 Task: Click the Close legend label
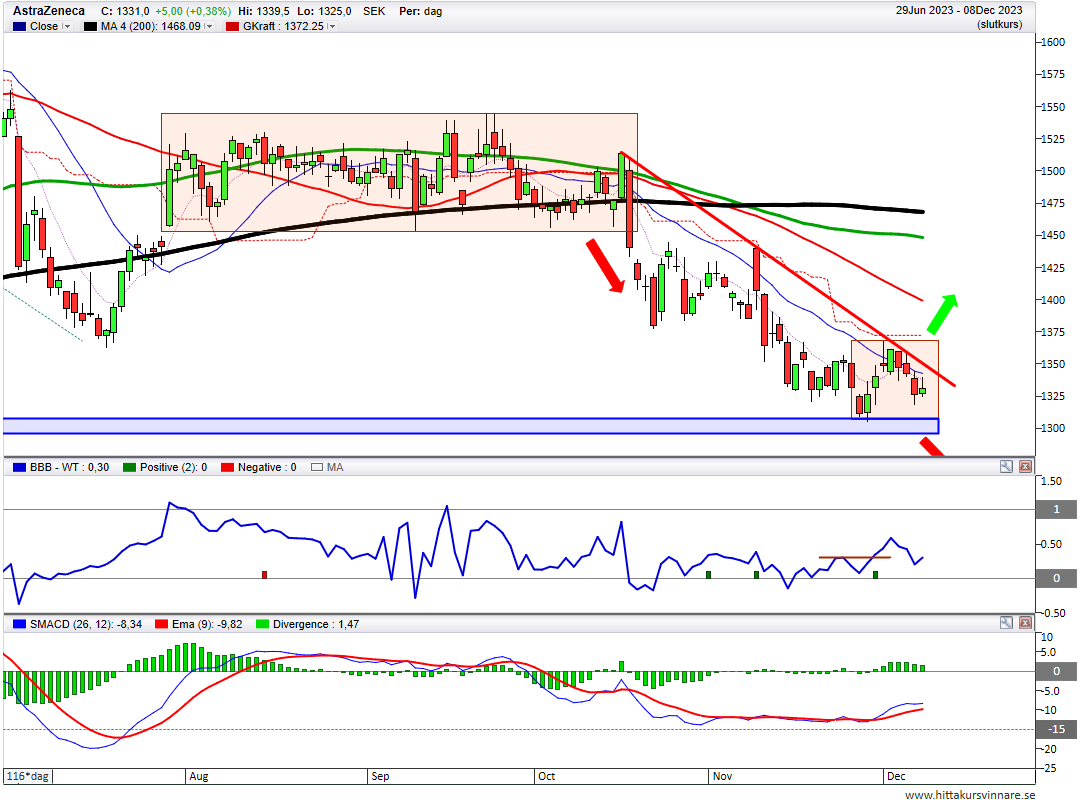click(x=44, y=26)
